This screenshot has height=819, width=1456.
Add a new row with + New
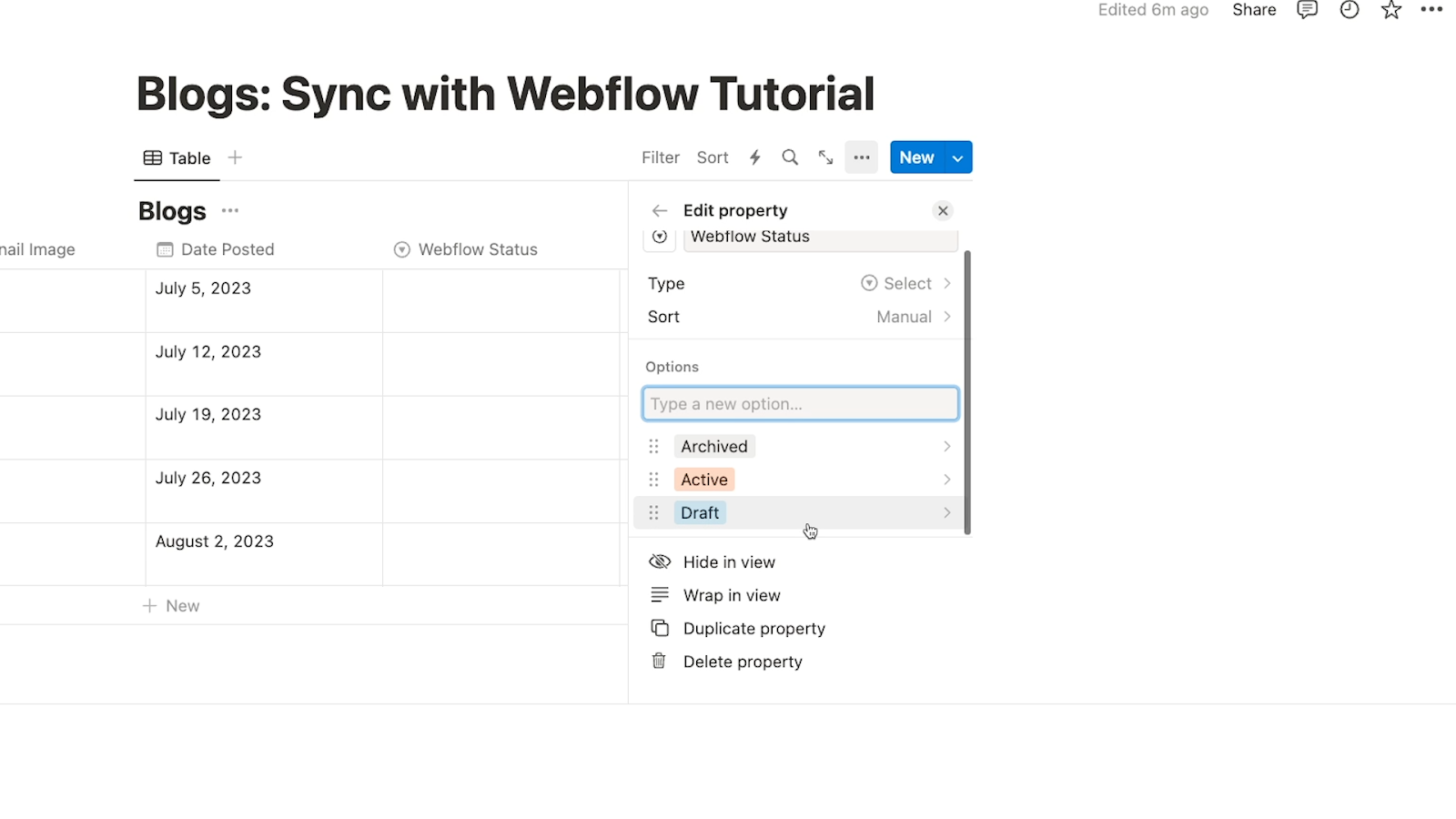click(x=171, y=606)
